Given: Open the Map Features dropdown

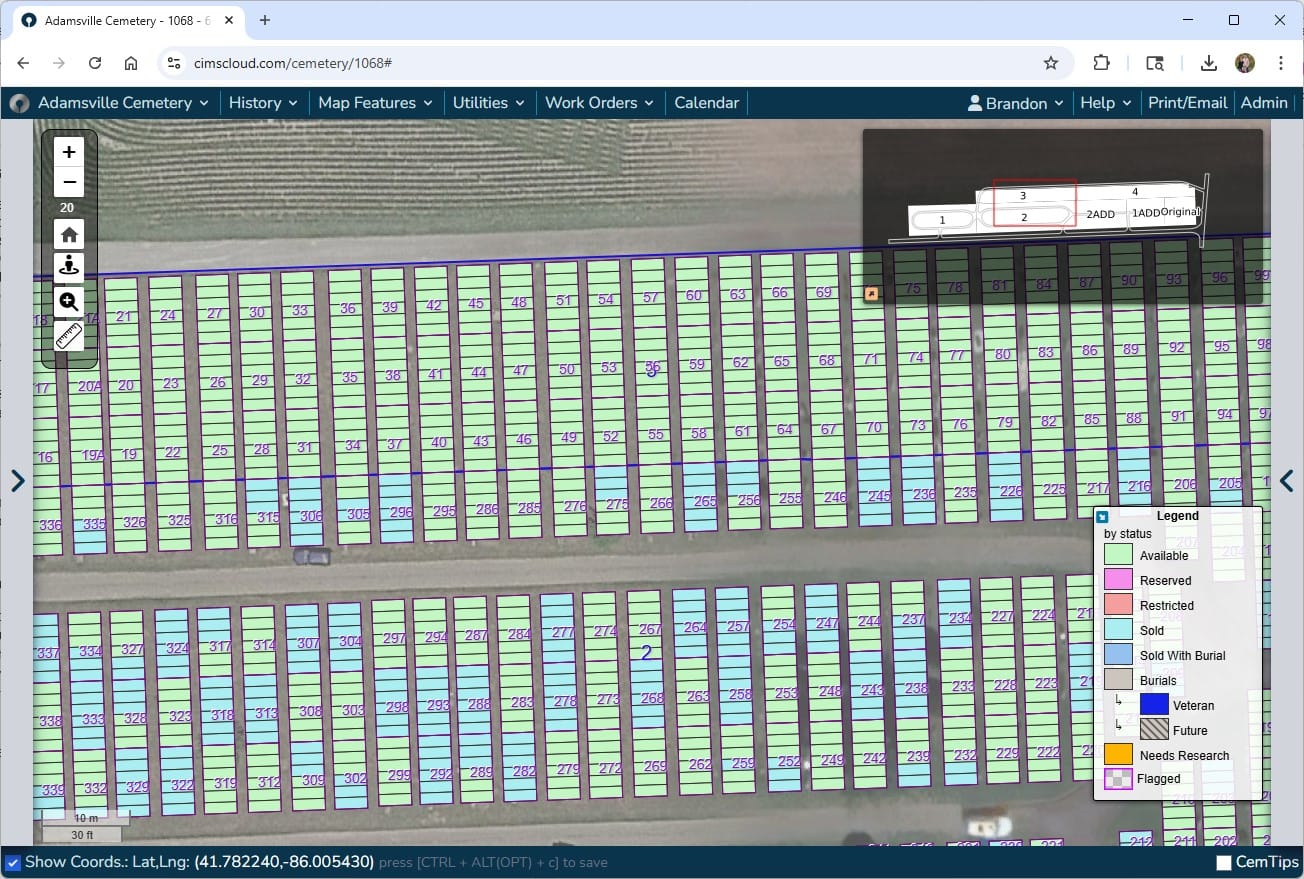Looking at the screenshot, I should coord(374,103).
